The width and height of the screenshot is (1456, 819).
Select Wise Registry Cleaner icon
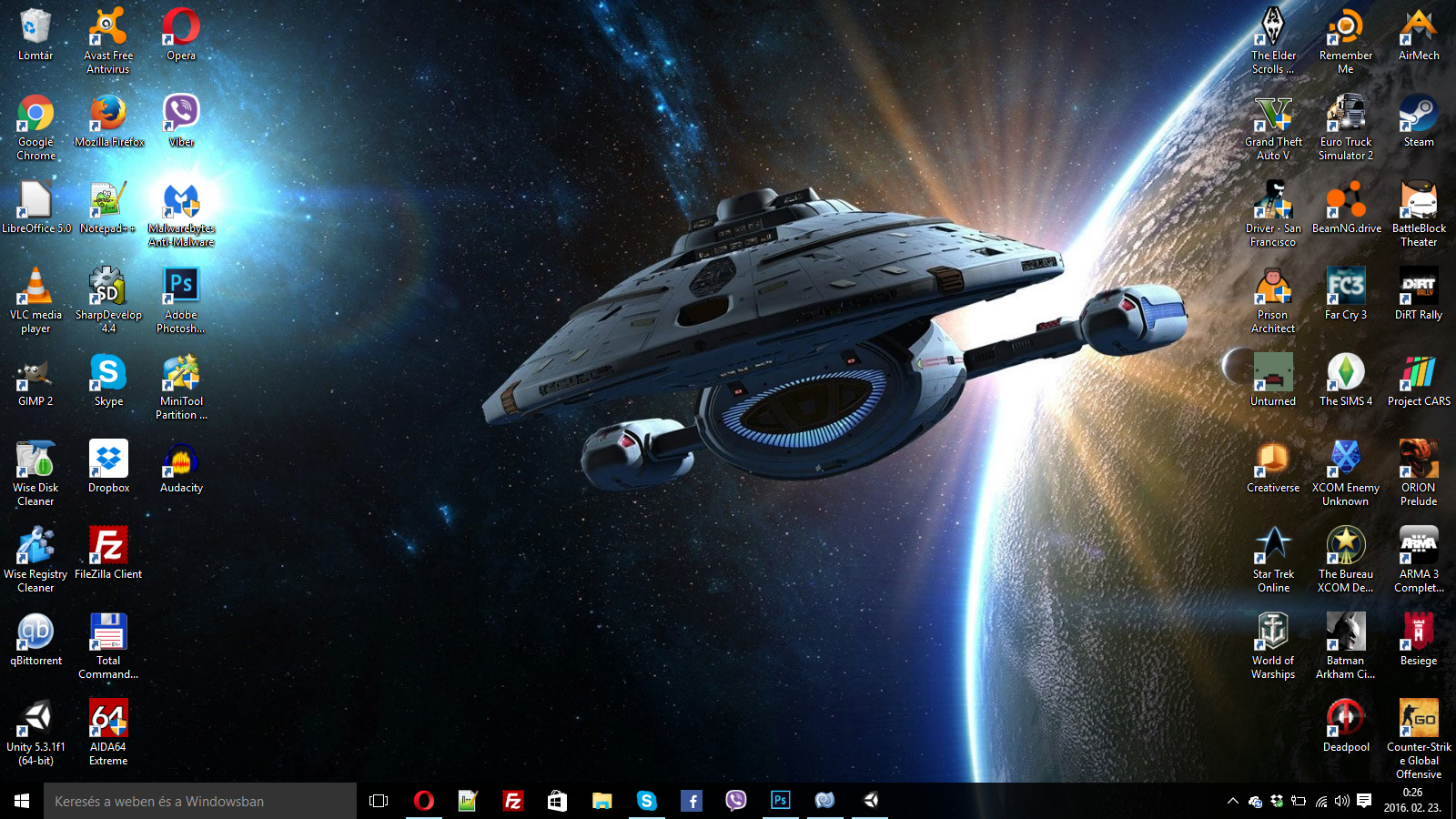pos(35,560)
